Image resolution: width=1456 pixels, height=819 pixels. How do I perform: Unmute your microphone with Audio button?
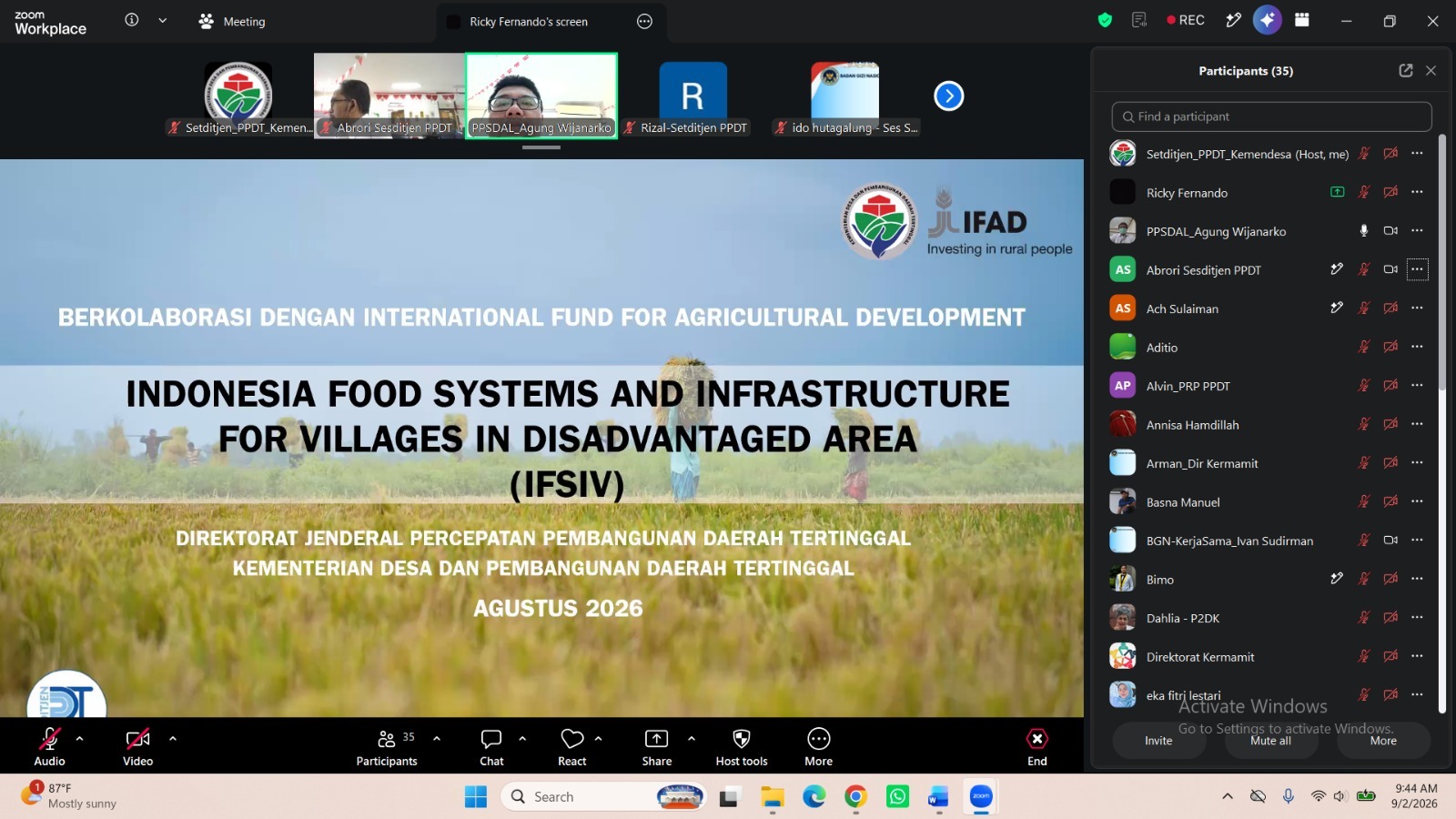[50, 746]
